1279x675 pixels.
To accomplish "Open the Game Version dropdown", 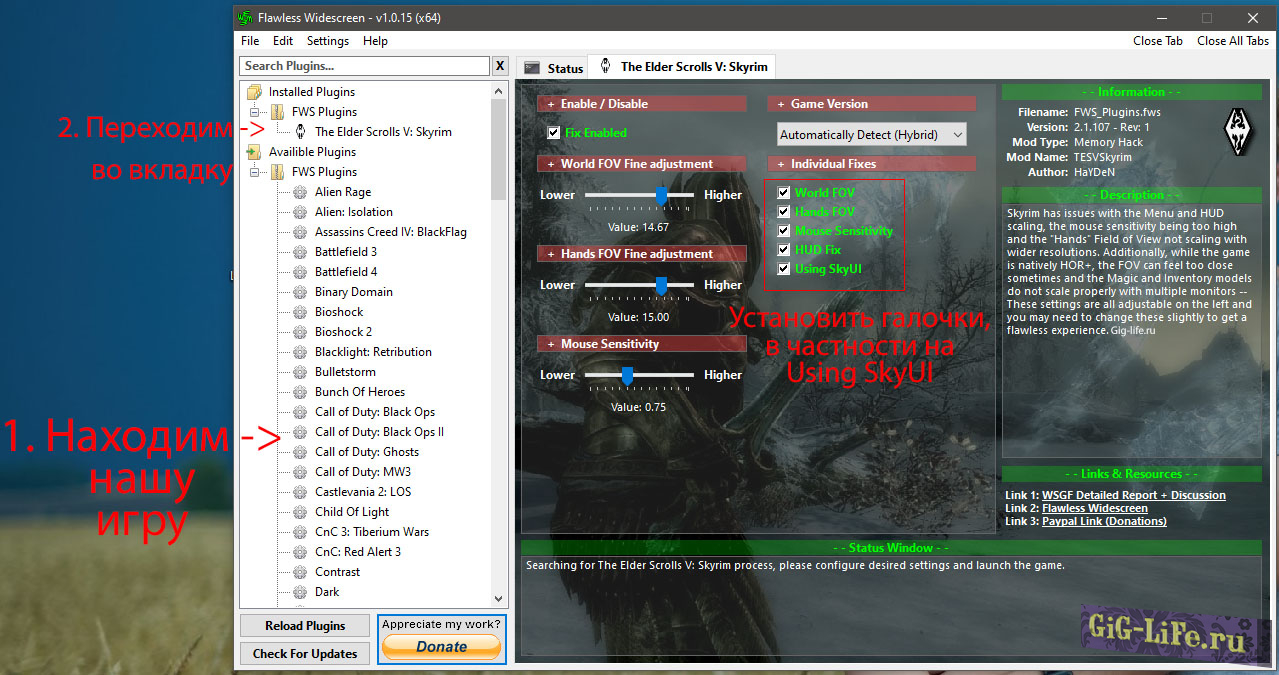I will tap(871, 134).
